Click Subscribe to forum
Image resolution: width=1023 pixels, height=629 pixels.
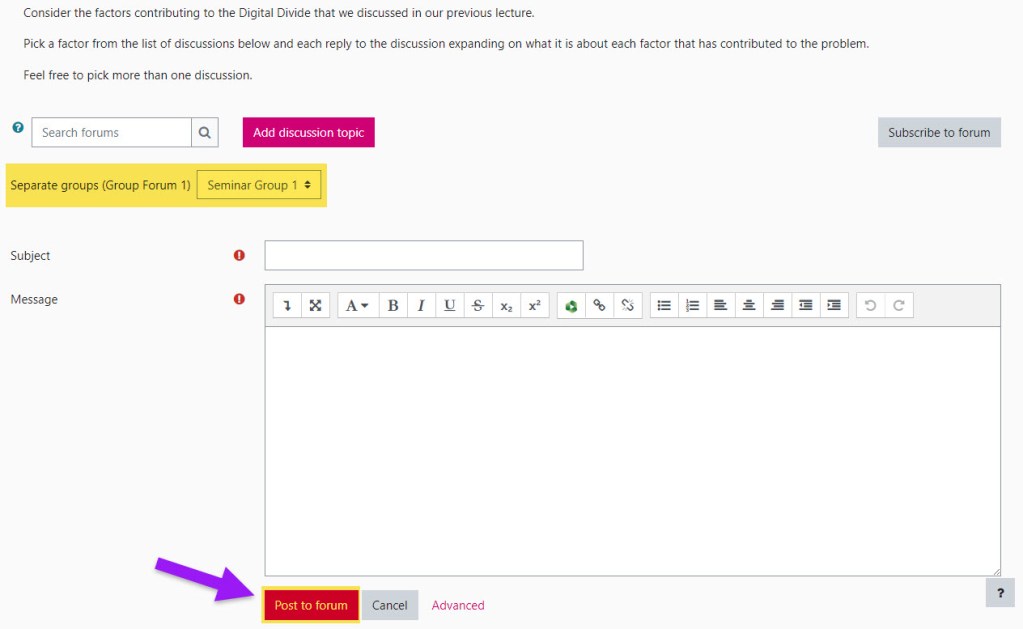(x=938, y=132)
